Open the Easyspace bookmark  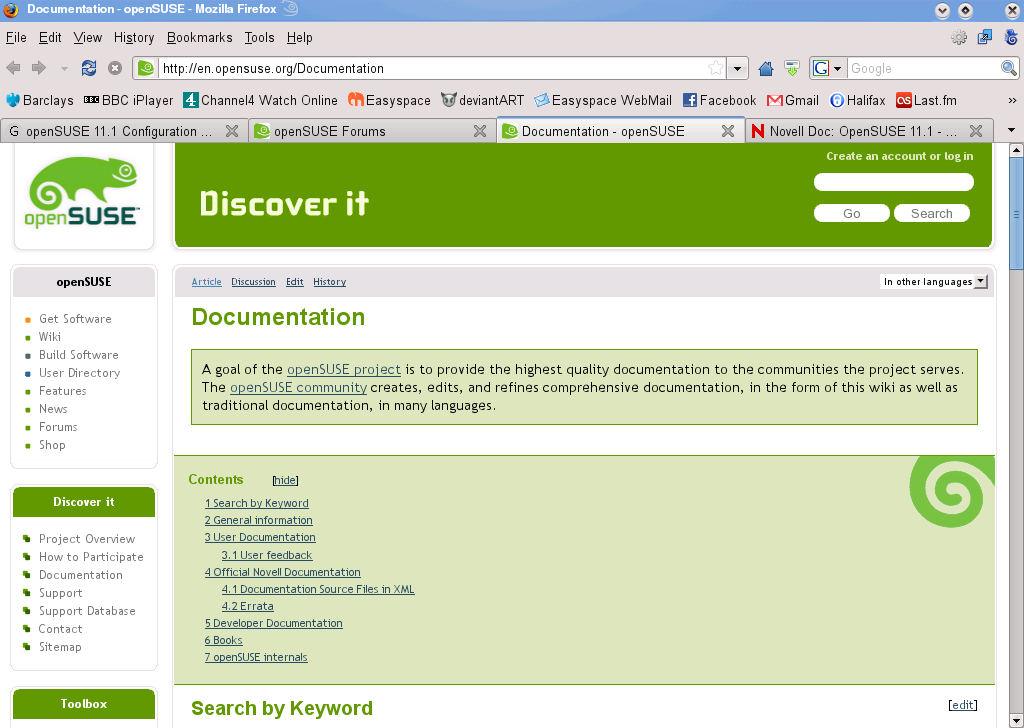pos(389,100)
